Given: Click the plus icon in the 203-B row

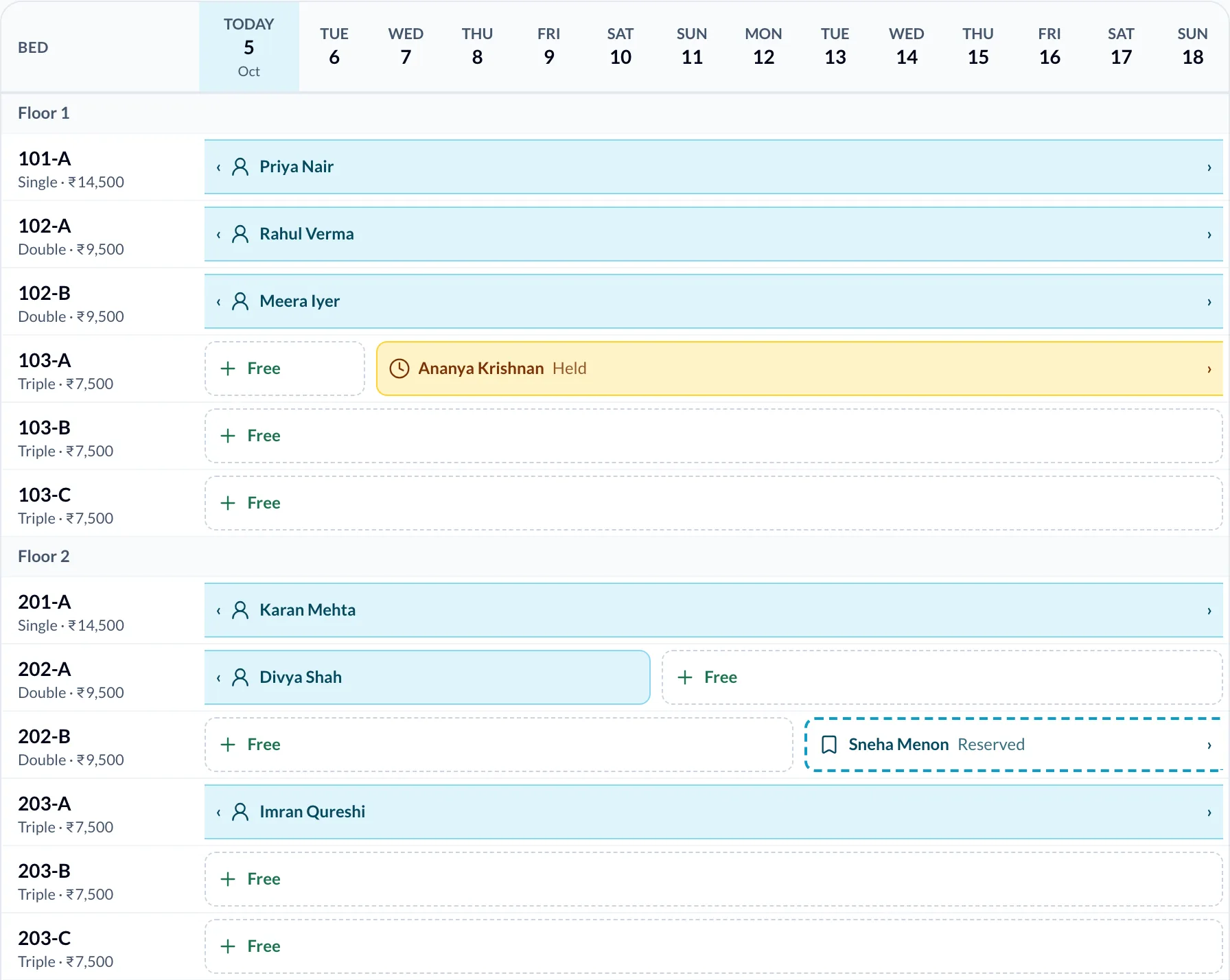Looking at the screenshot, I should coord(228,879).
